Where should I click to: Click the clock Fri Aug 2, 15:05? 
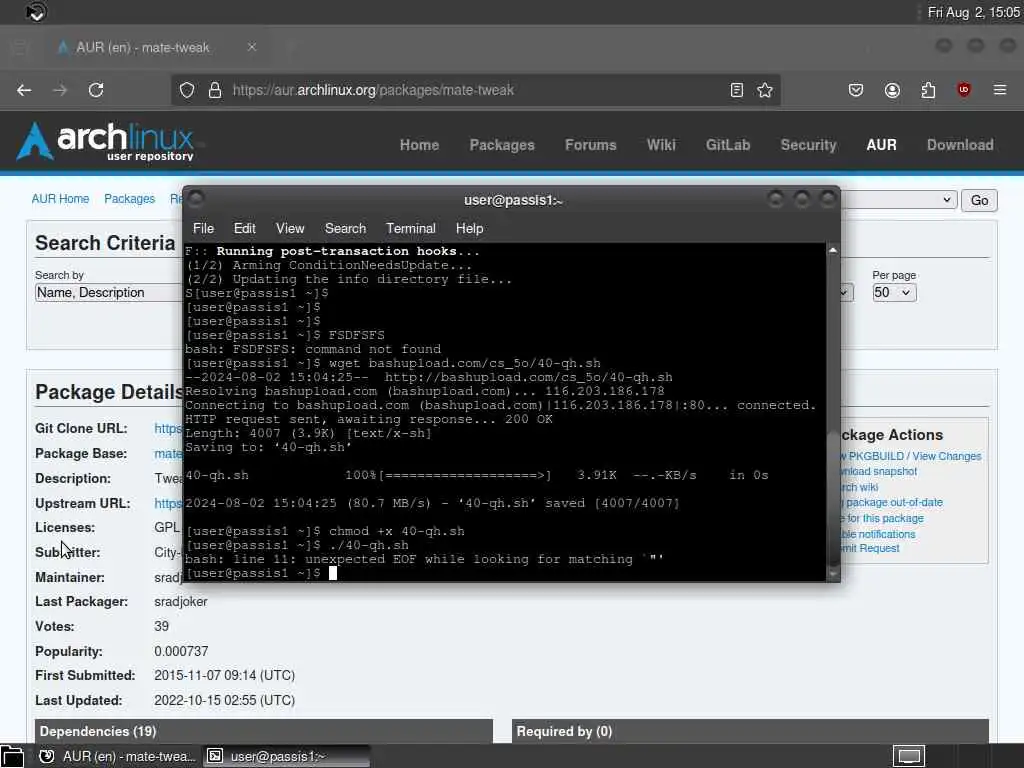[973, 12]
